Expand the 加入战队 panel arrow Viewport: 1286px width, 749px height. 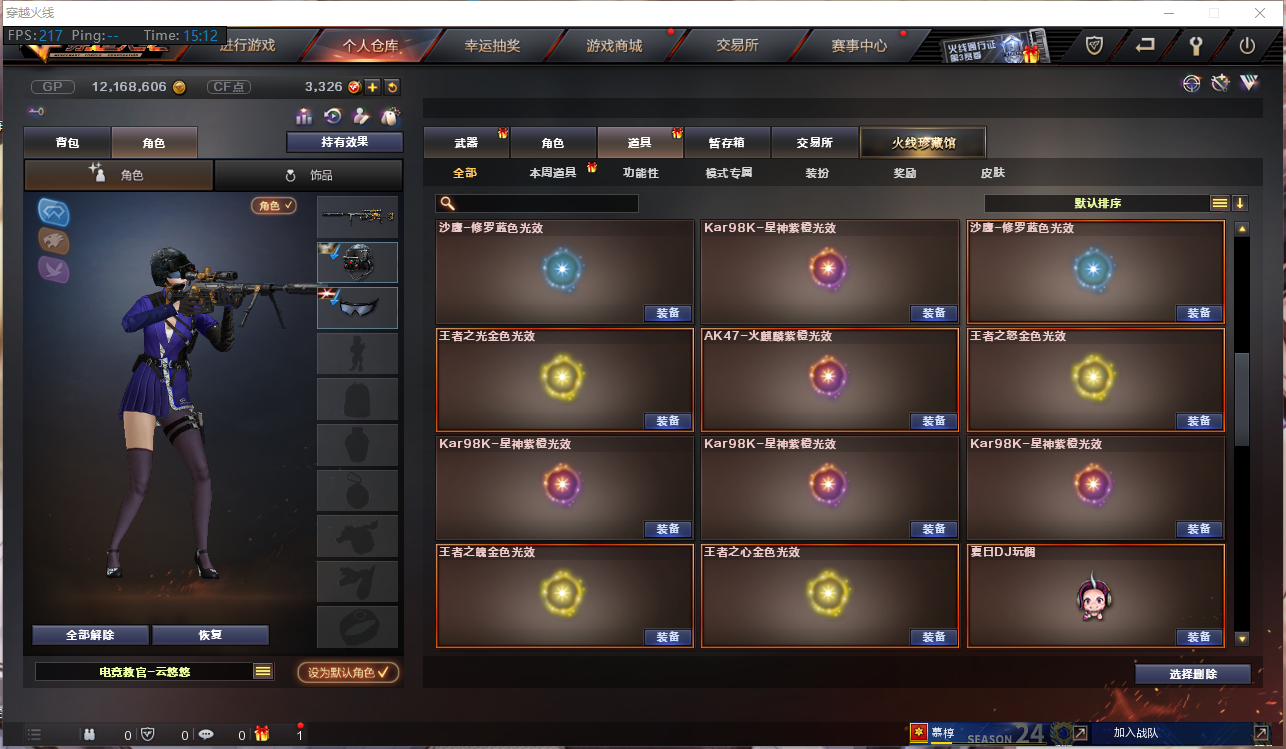[1260, 734]
